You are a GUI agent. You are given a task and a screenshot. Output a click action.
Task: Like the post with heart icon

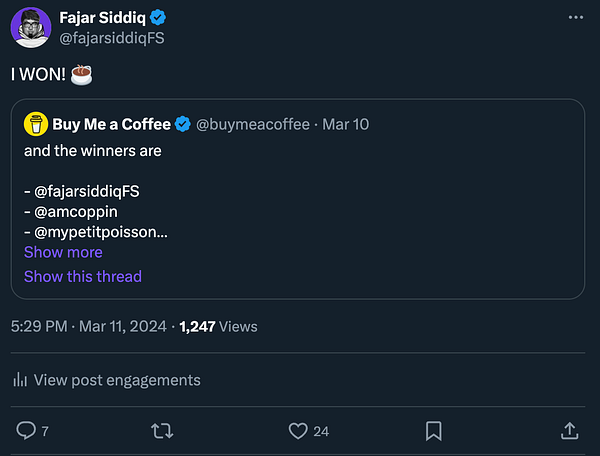pos(297,430)
